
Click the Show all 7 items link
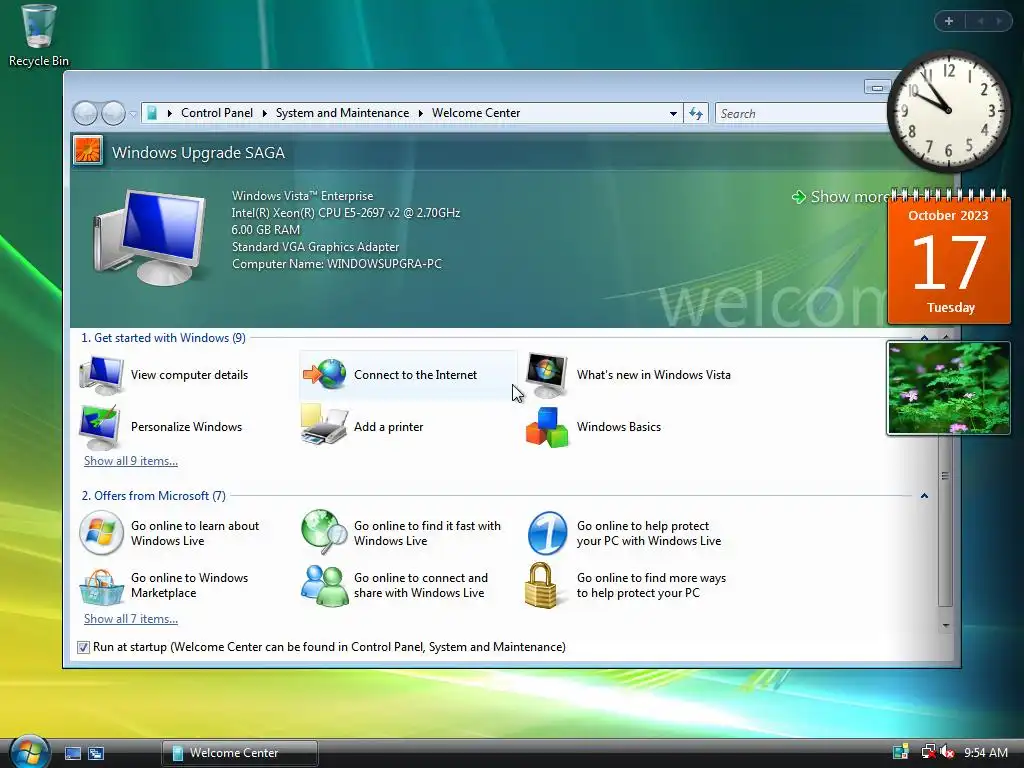(x=131, y=619)
